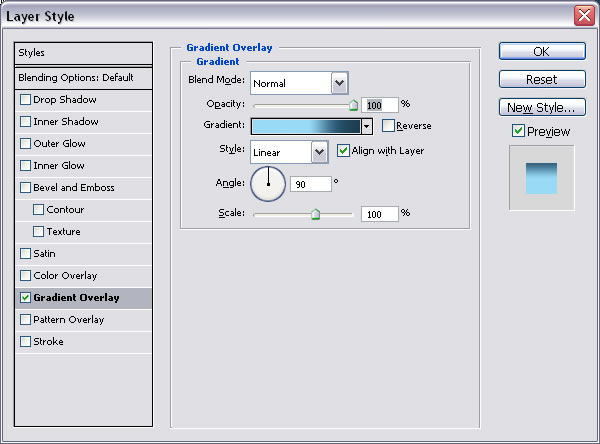Open the Blend Mode dropdown
The width and height of the screenshot is (600, 444).
[x=339, y=83]
